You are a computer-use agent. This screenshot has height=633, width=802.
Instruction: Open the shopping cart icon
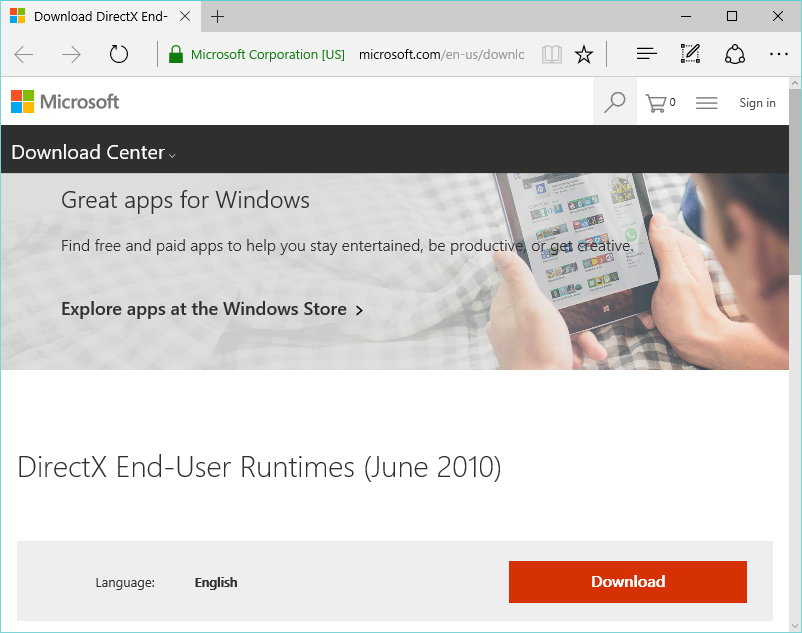tap(659, 102)
